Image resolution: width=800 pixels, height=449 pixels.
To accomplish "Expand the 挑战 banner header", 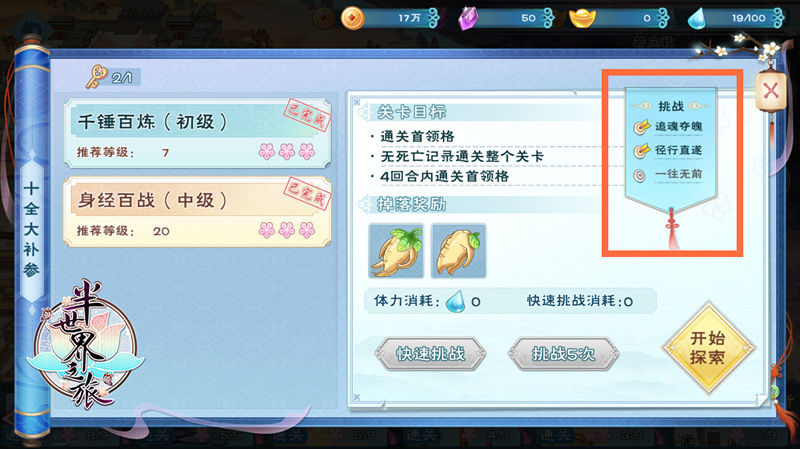I will 670,106.
